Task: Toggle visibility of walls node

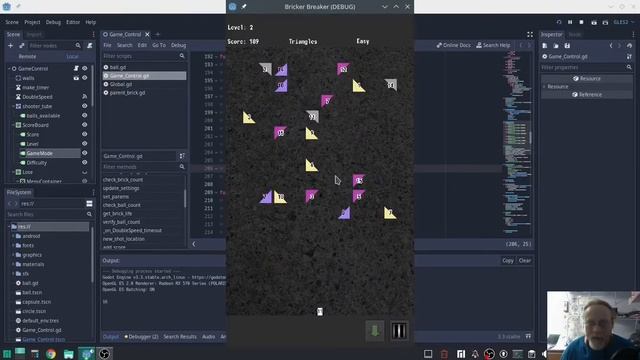Action: [84, 78]
